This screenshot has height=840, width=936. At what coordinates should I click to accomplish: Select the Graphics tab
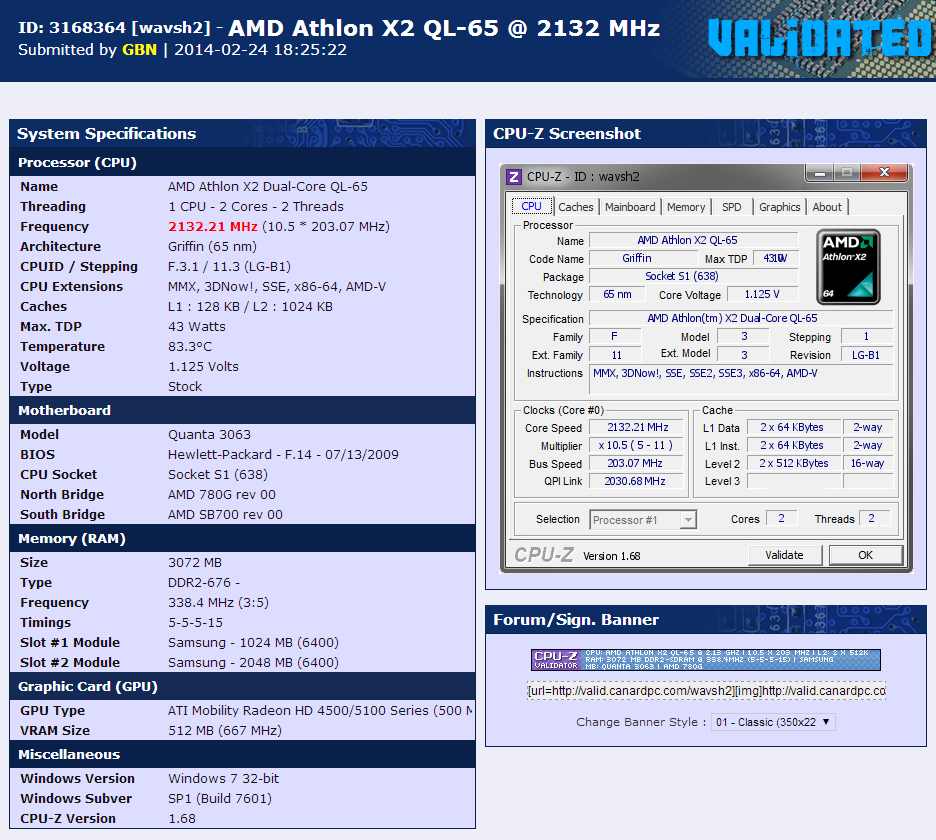pyautogui.click(x=780, y=207)
